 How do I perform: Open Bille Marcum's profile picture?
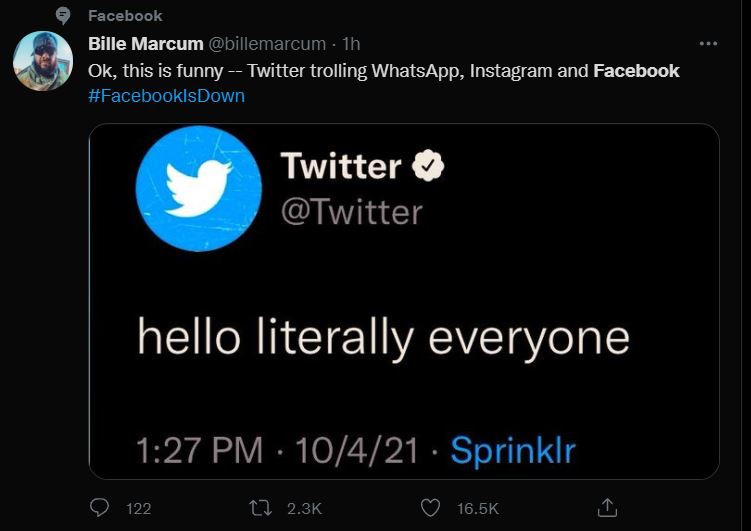43,61
